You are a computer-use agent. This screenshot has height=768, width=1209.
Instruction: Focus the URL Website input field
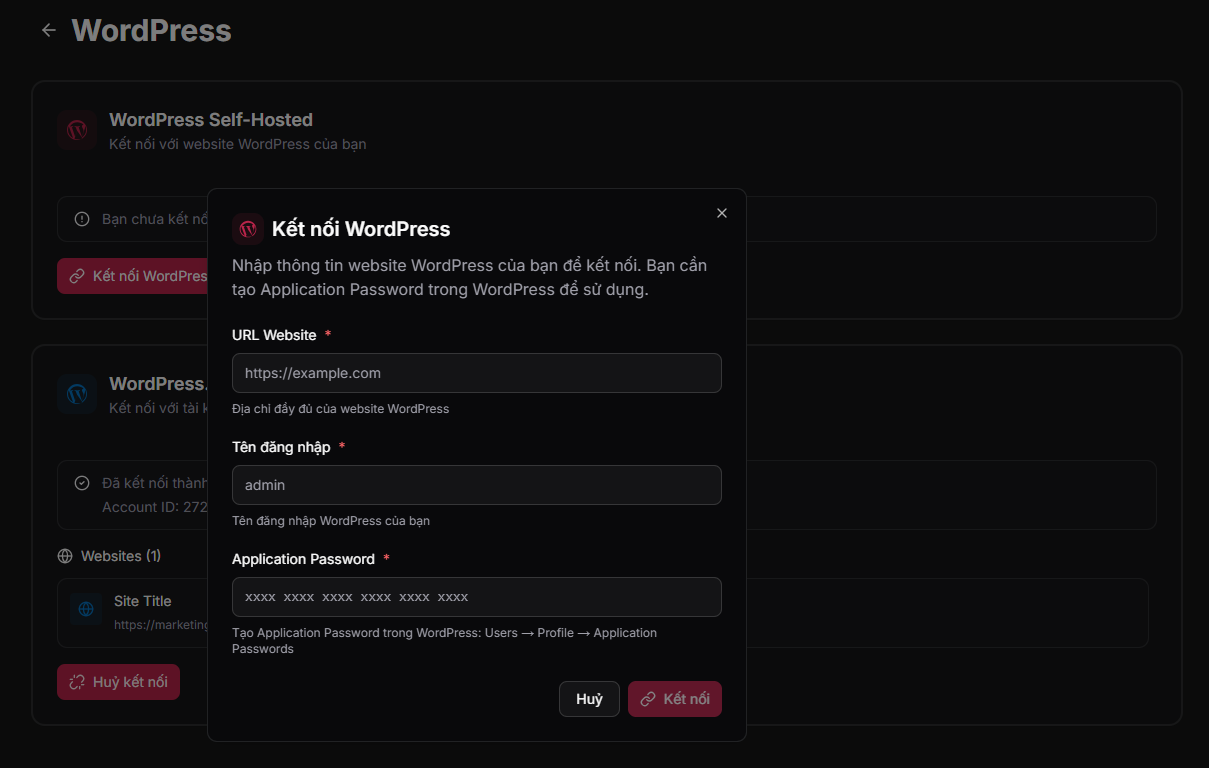point(476,373)
